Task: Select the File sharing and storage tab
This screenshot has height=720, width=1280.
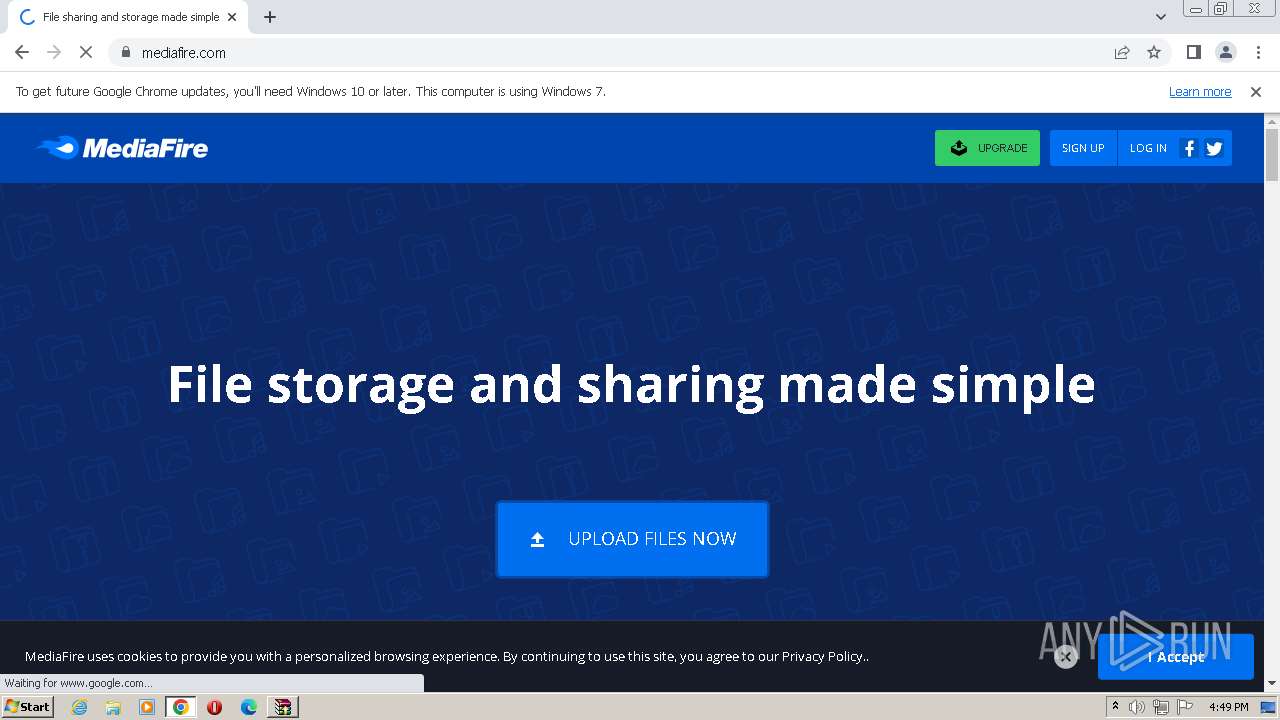Action: [x=128, y=17]
